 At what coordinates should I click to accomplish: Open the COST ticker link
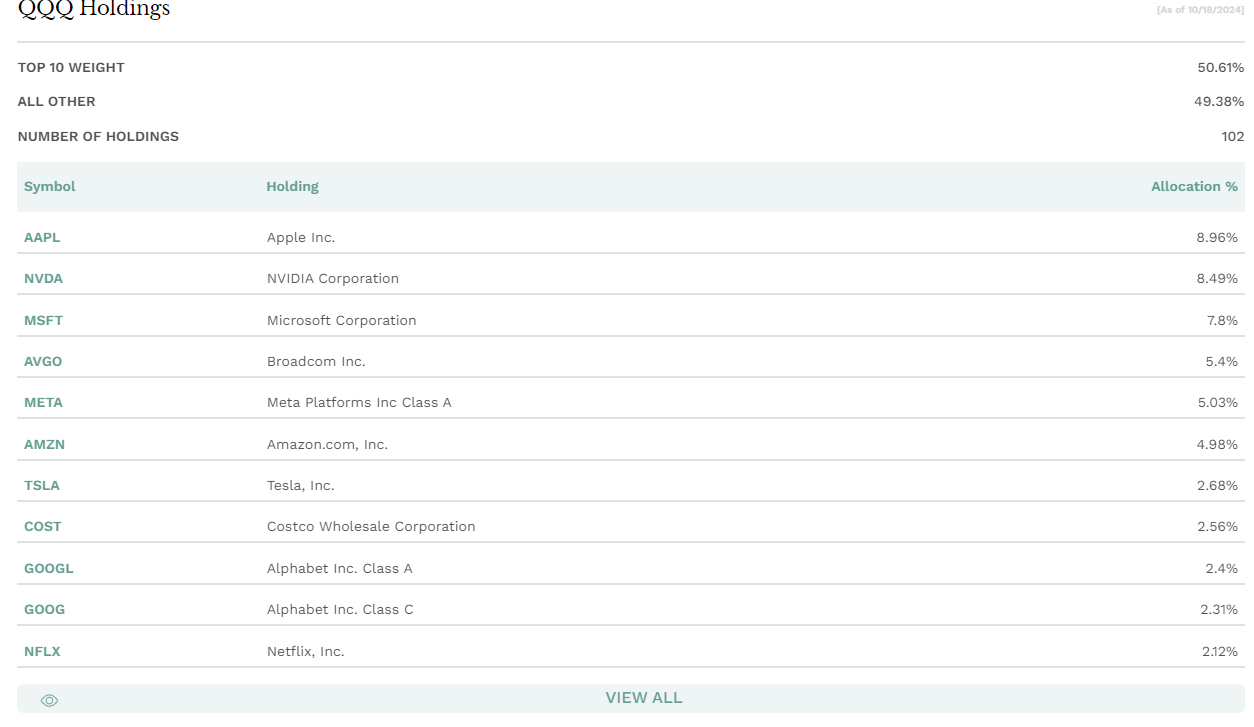coord(43,527)
